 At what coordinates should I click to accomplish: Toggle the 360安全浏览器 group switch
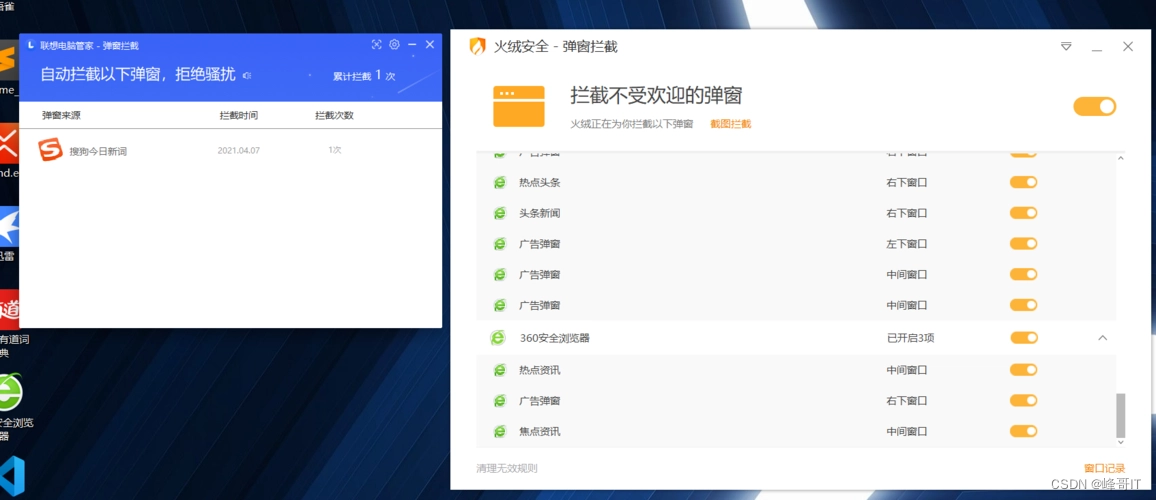point(1024,338)
